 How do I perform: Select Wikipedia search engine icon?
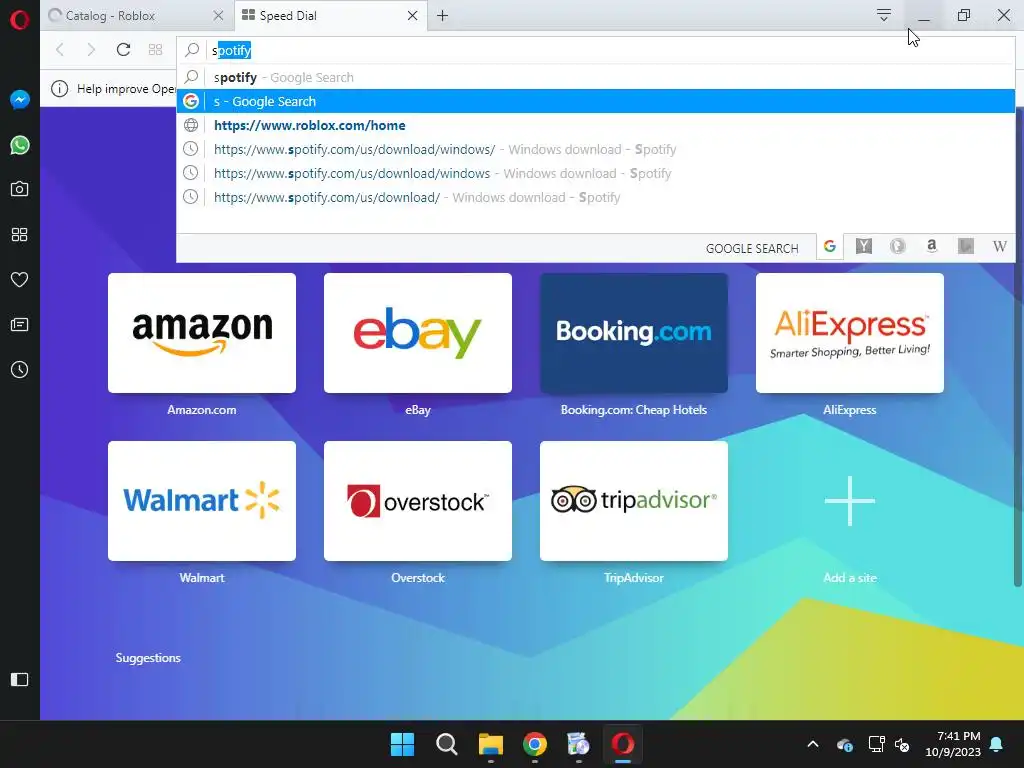[x=999, y=247]
